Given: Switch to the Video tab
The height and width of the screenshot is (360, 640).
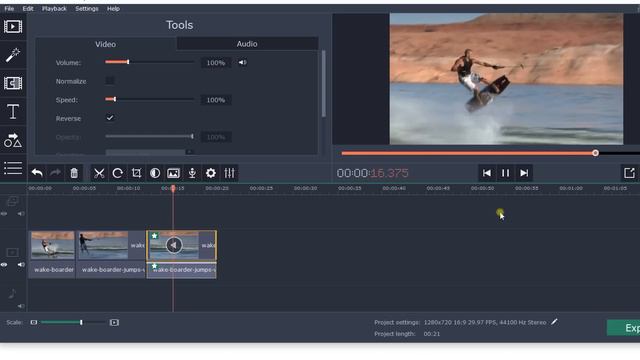Looking at the screenshot, I should pos(106,44).
